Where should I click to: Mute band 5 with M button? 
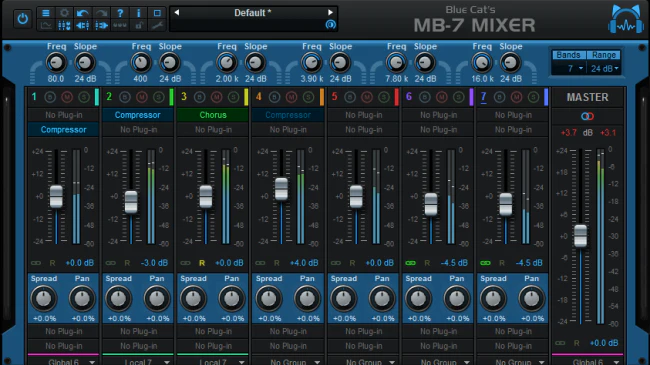367,97
